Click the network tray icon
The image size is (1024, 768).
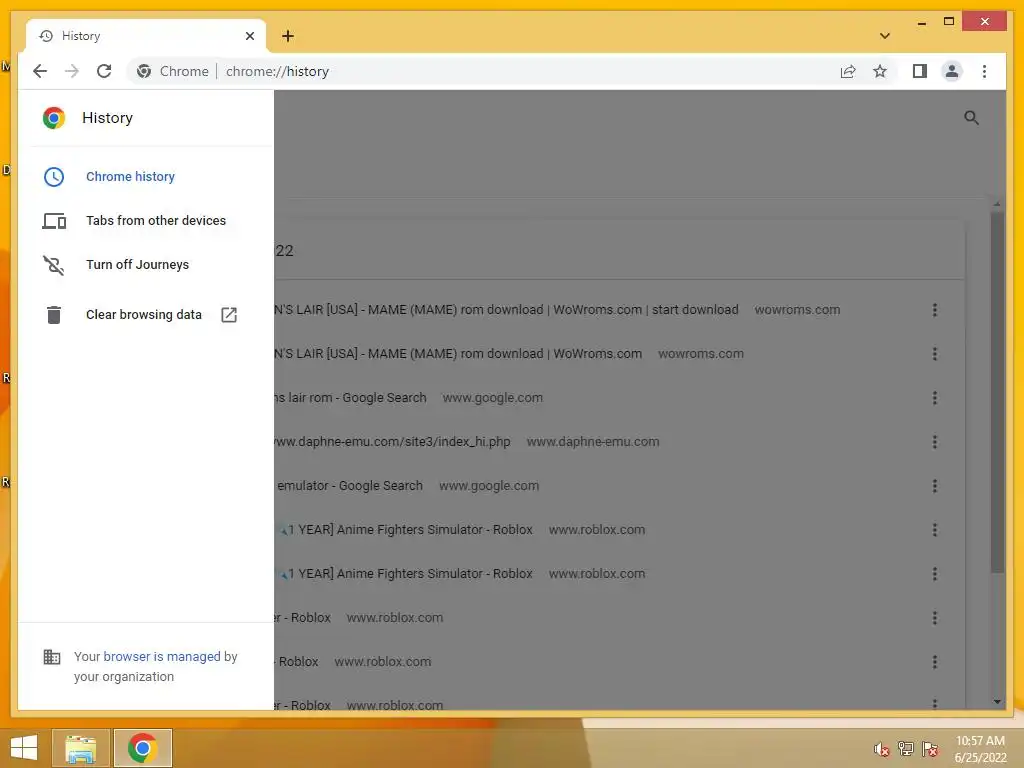tap(905, 749)
